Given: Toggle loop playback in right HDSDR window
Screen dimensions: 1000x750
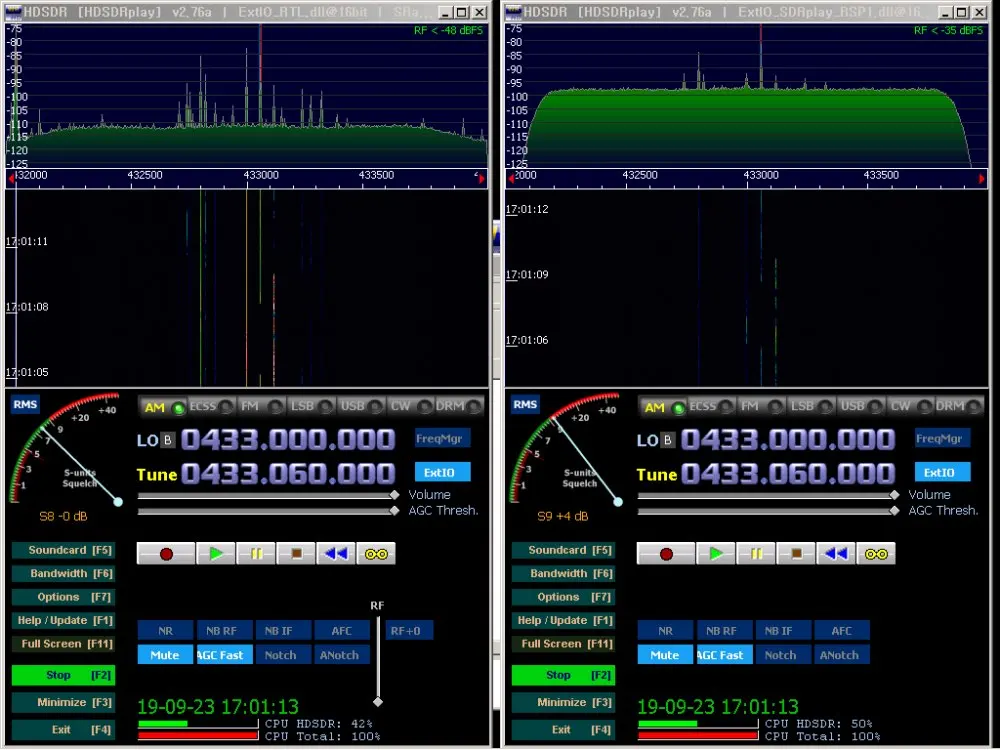Looking at the screenshot, I should click(876, 554).
